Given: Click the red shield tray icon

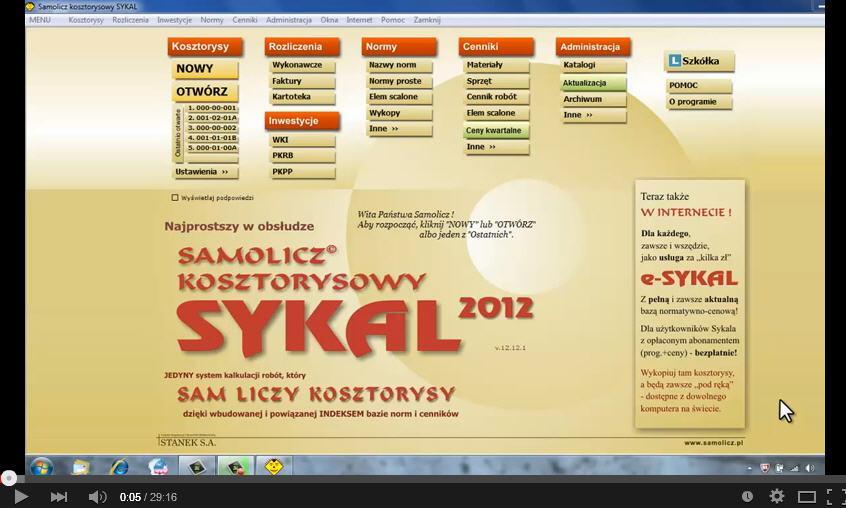Looking at the screenshot, I should (765, 468).
